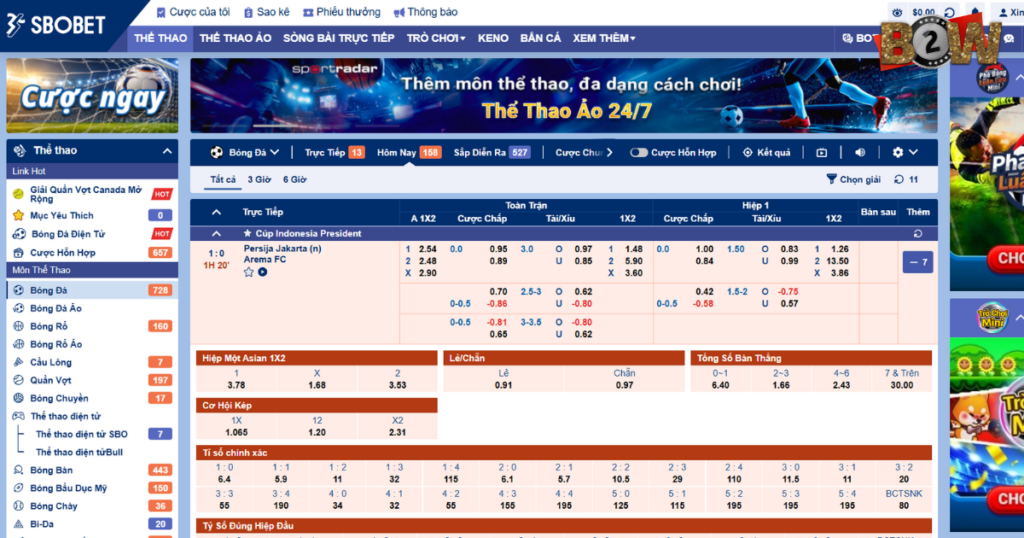Click Quần Vợt tennis icon

pos(18,380)
